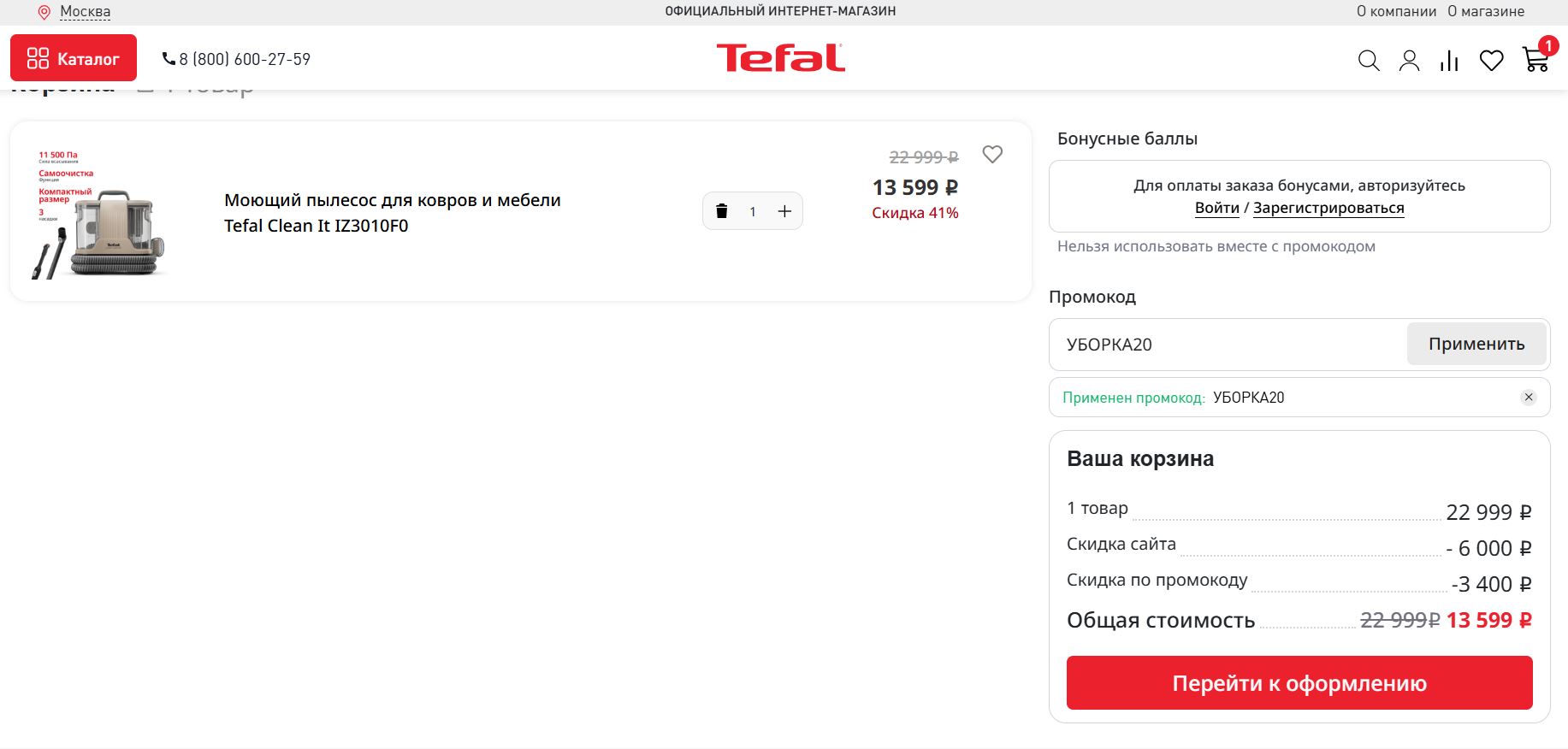
Task: Open the product comparison bars icon
Action: pos(1449,61)
